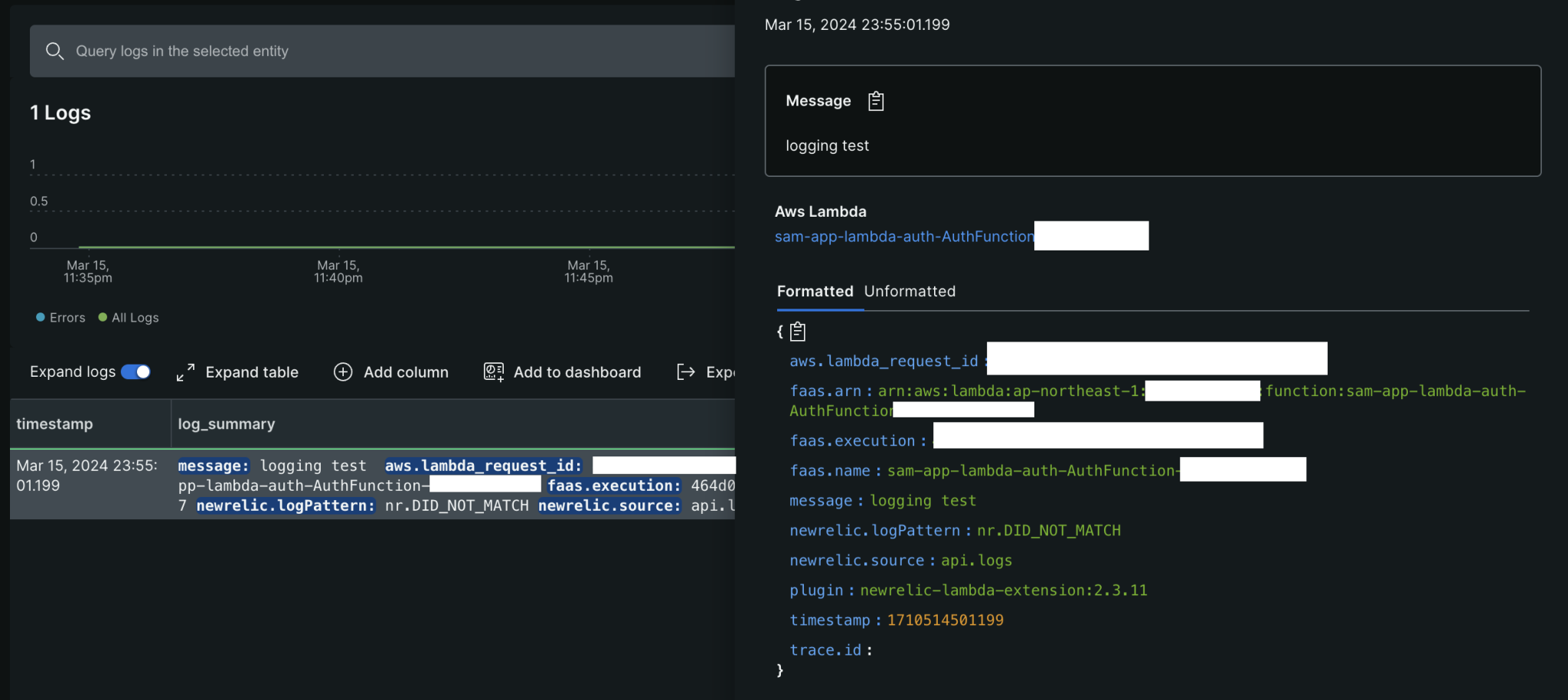Click the Export arrow icon

[x=686, y=372]
